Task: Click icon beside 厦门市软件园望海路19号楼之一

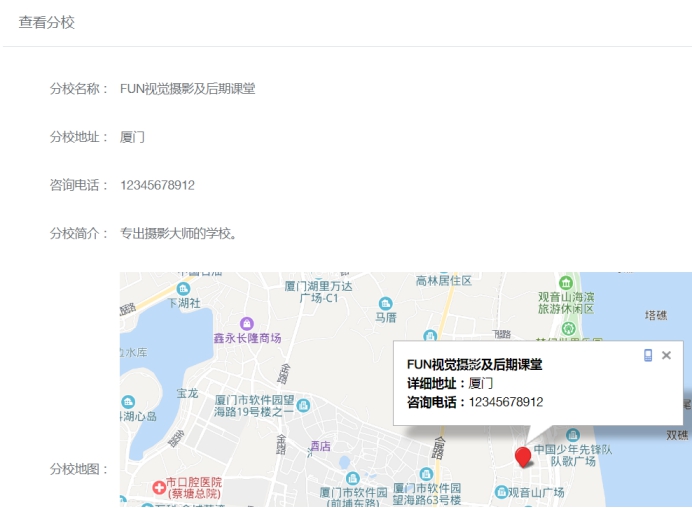Action: [x=303, y=405]
